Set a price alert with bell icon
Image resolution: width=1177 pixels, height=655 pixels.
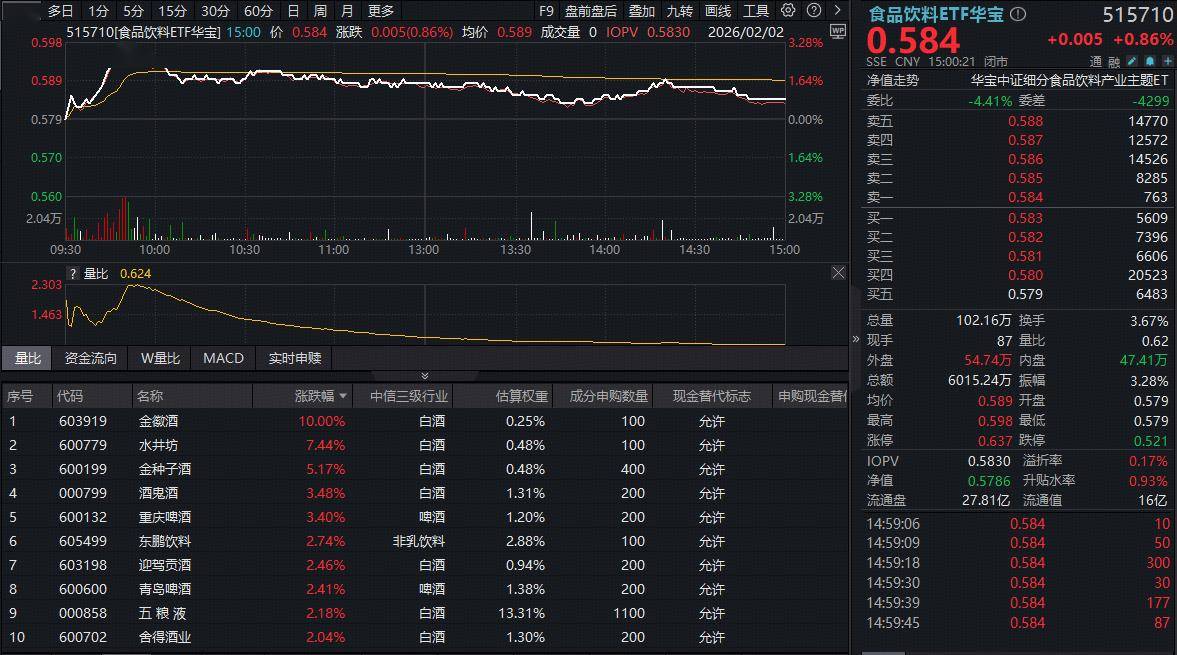[1149, 62]
